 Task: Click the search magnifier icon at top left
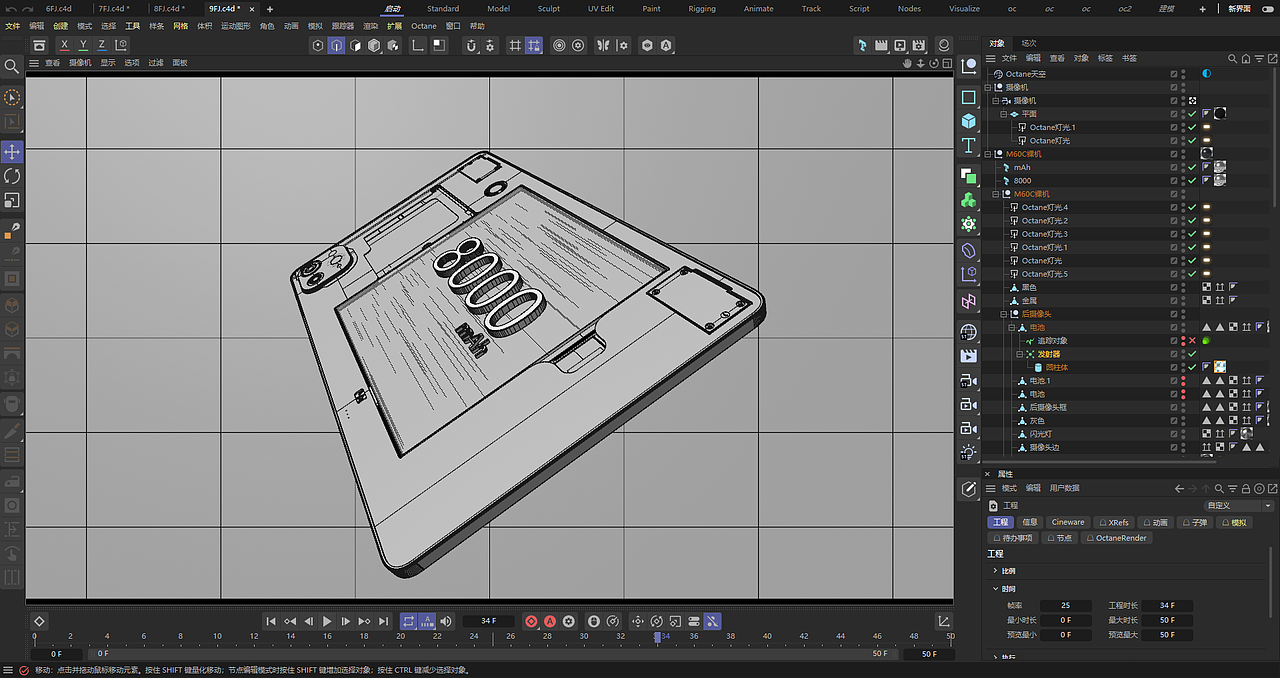click(x=12, y=66)
